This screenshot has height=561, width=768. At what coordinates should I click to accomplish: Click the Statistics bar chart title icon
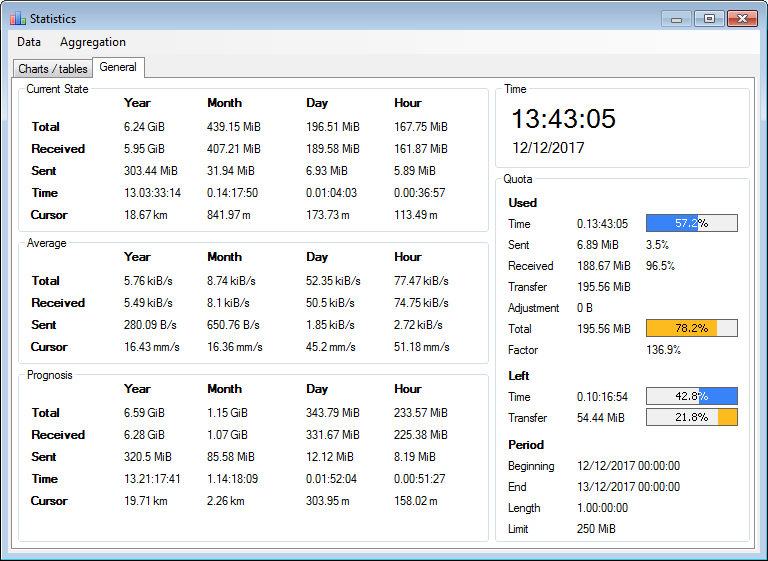[x=18, y=19]
